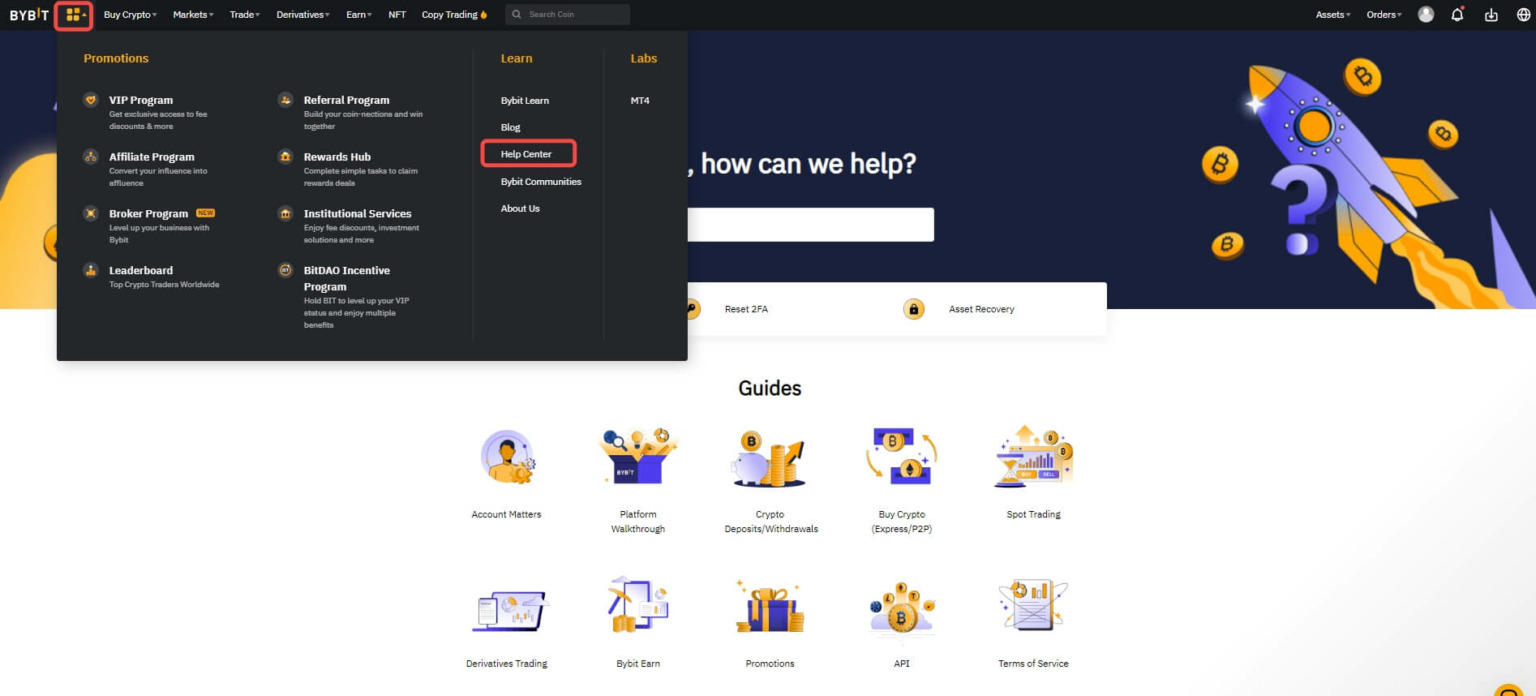1536x696 pixels.
Task: Click the download app icon
Action: [1491, 14]
